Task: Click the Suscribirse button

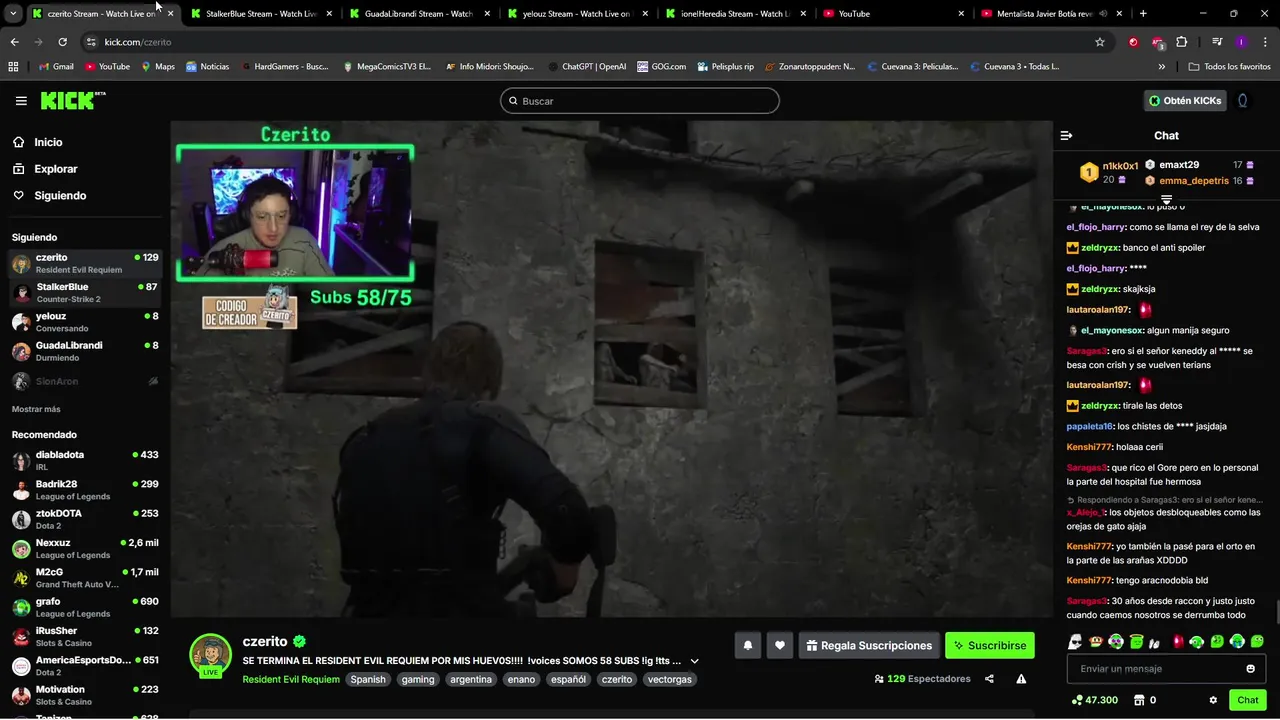Action: pyautogui.click(x=989, y=646)
